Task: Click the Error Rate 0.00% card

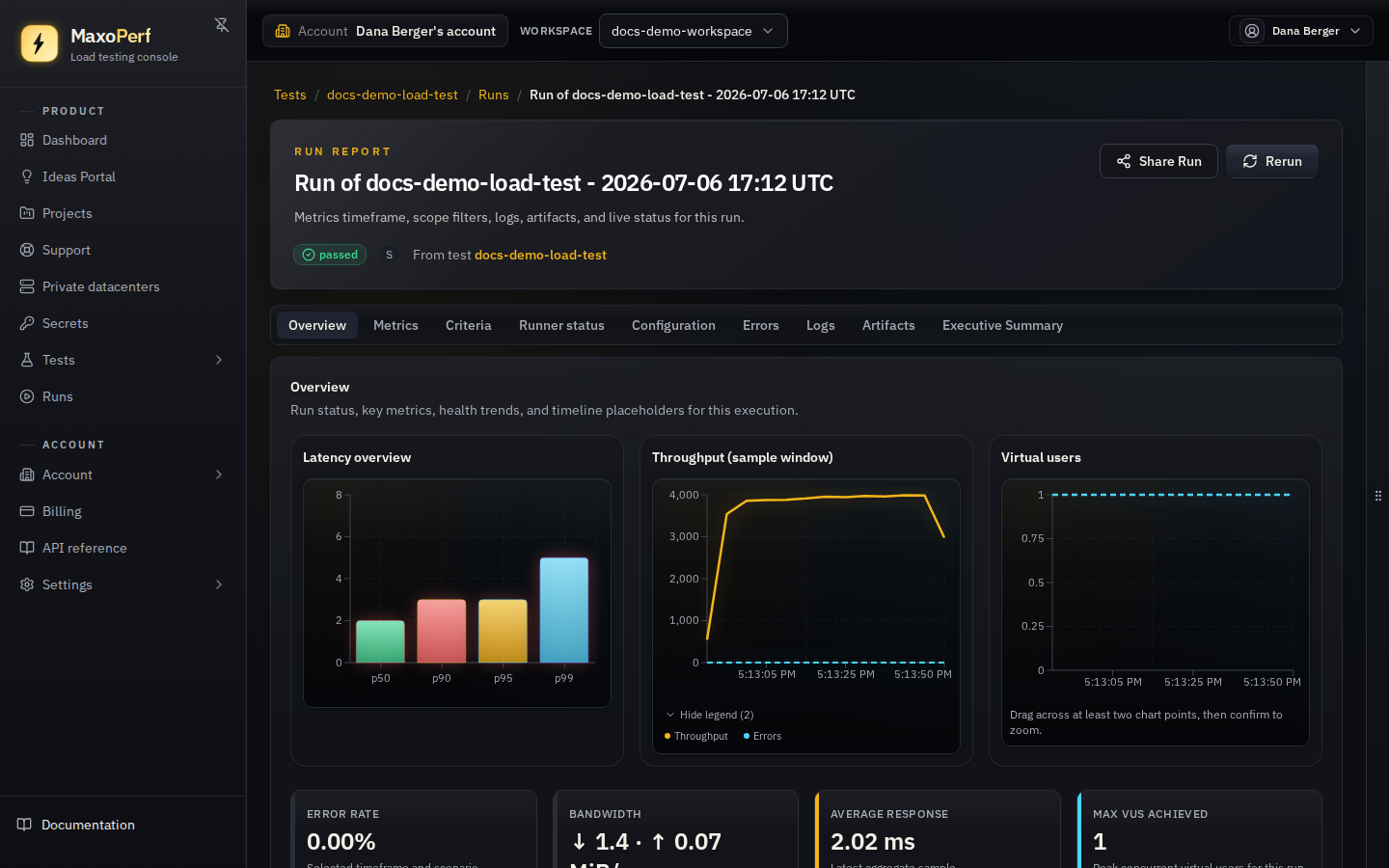Action: tap(414, 829)
